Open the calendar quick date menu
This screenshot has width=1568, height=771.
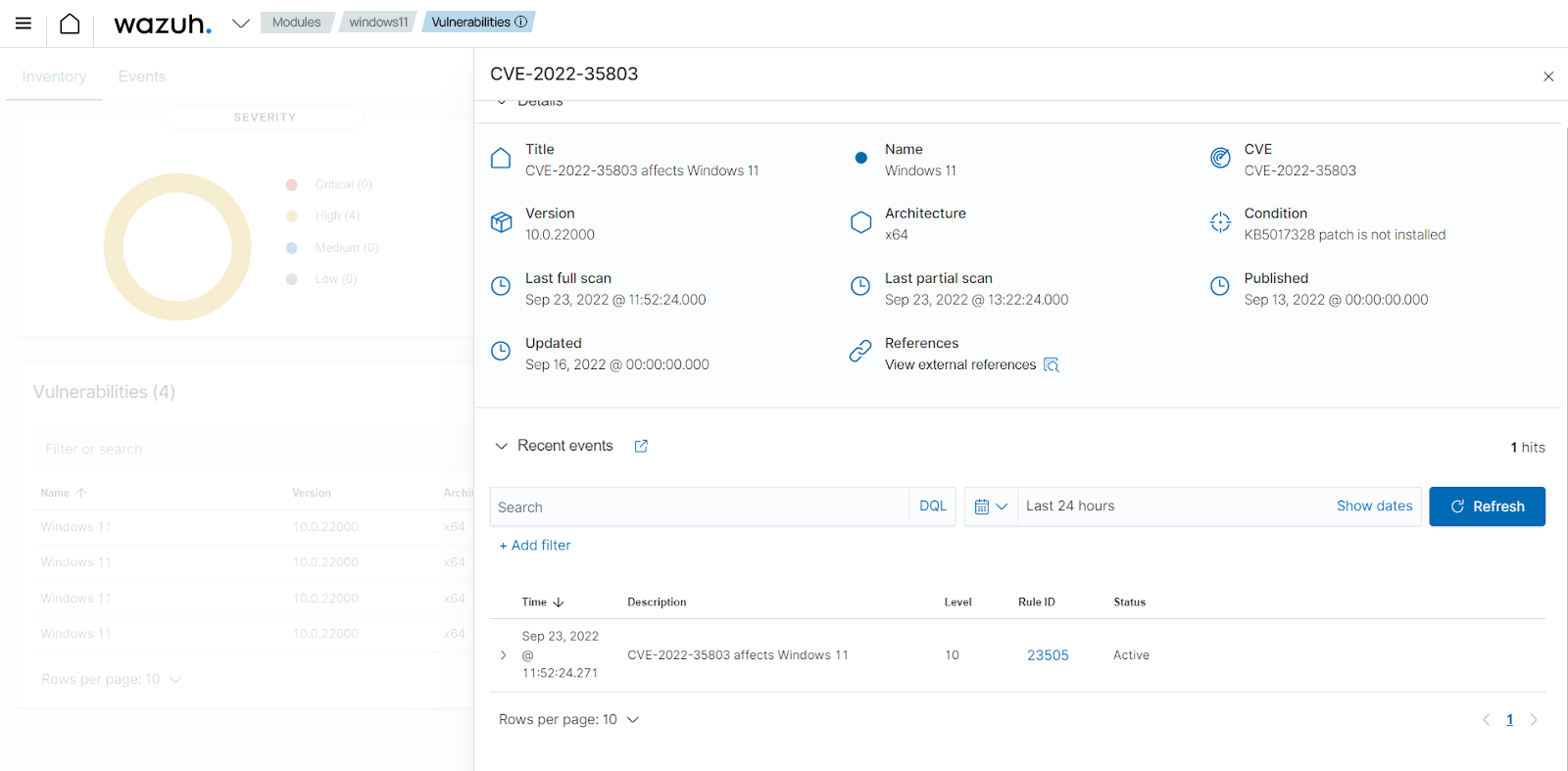coord(991,506)
